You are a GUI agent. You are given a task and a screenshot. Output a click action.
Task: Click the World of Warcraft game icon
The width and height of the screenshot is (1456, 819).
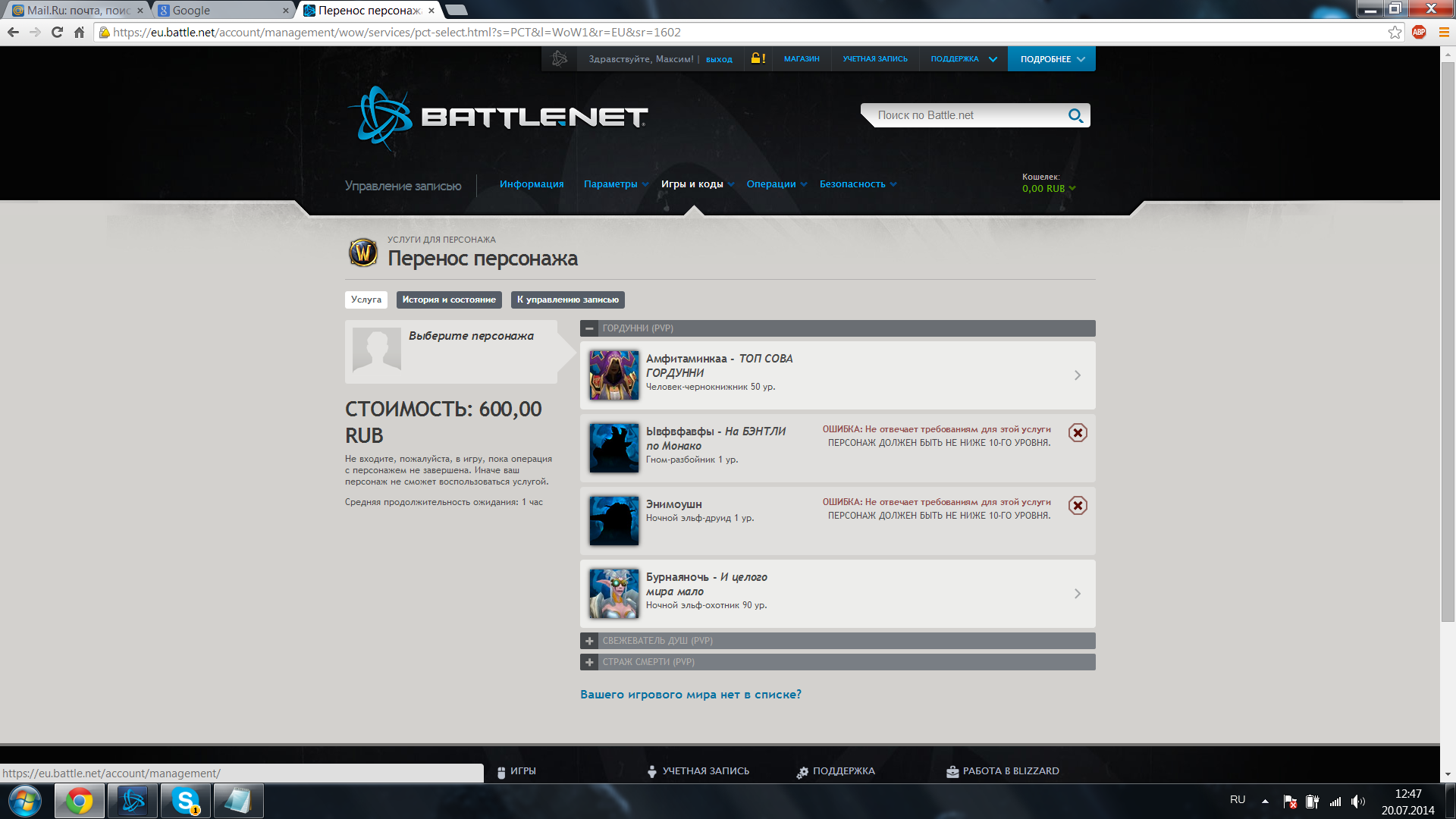[363, 253]
